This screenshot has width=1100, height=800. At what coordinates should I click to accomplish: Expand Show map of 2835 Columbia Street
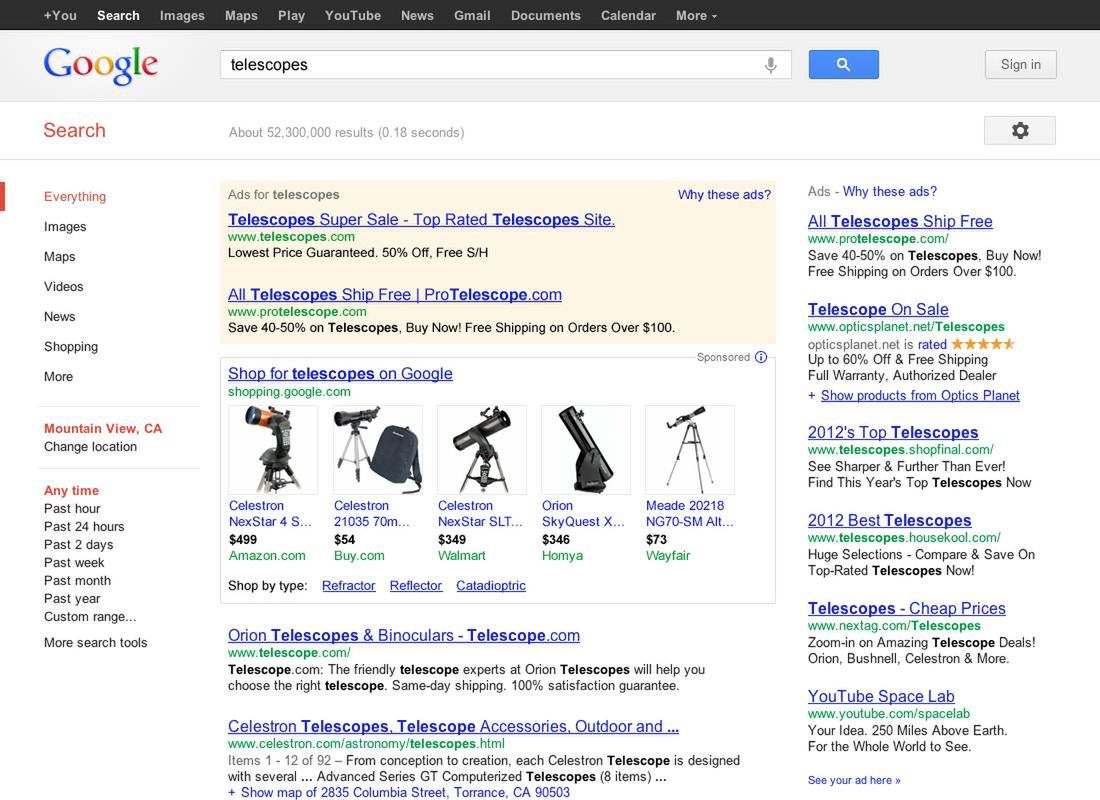point(405,792)
